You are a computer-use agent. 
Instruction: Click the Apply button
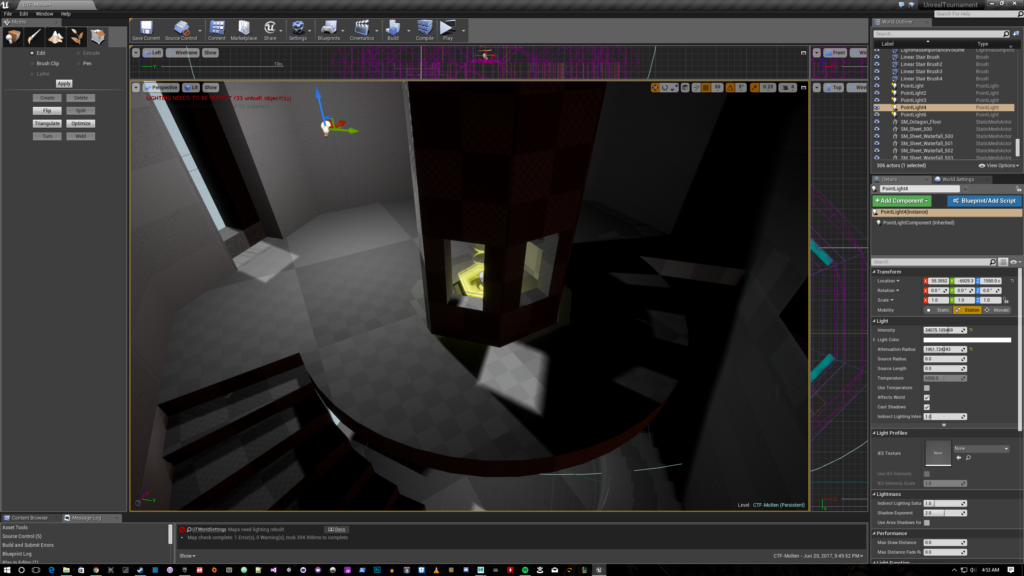(63, 84)
